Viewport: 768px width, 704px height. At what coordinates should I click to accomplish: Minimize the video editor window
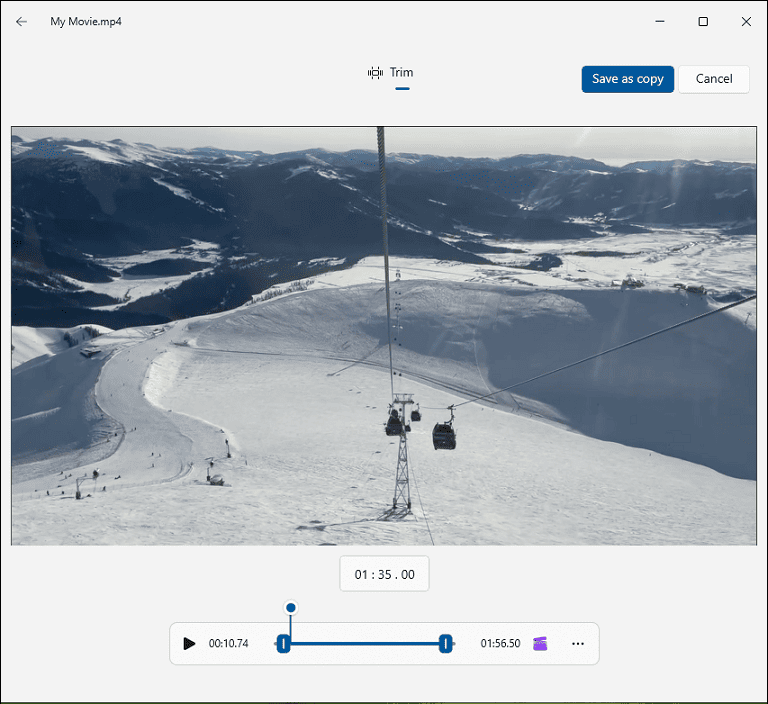pyautogui.click(x=660, y=22)
